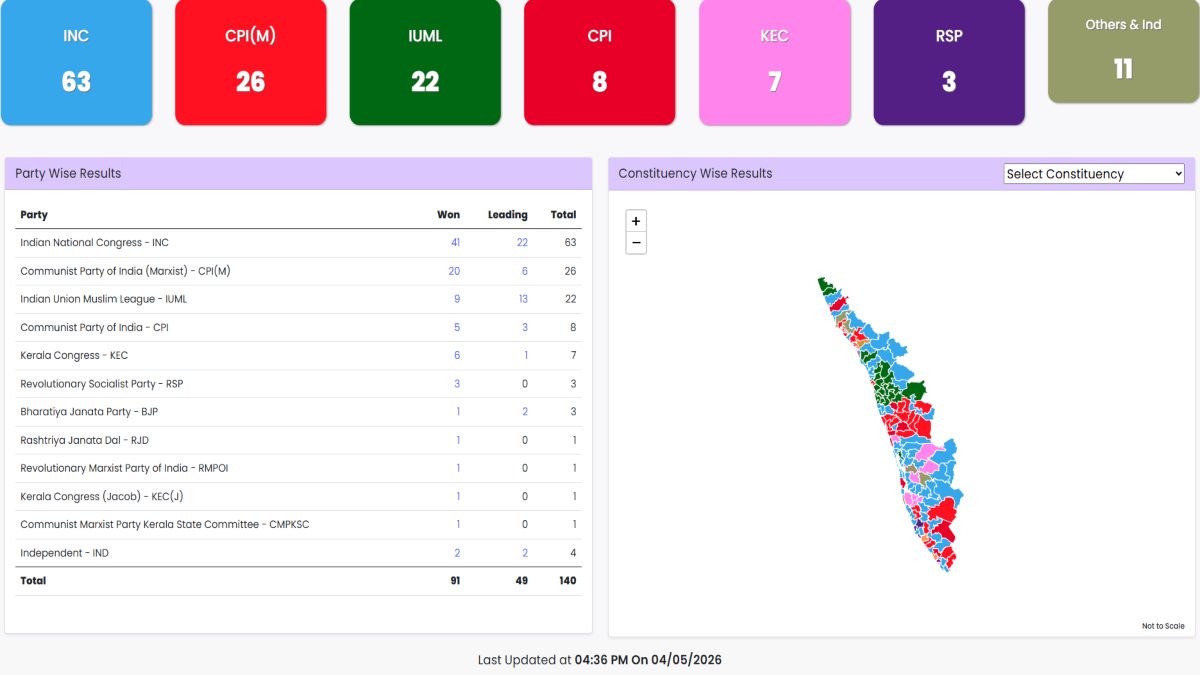Click the Others & Ind 11 card
The width and height of the screenshot is (1200, 675).
(1124, 51)
